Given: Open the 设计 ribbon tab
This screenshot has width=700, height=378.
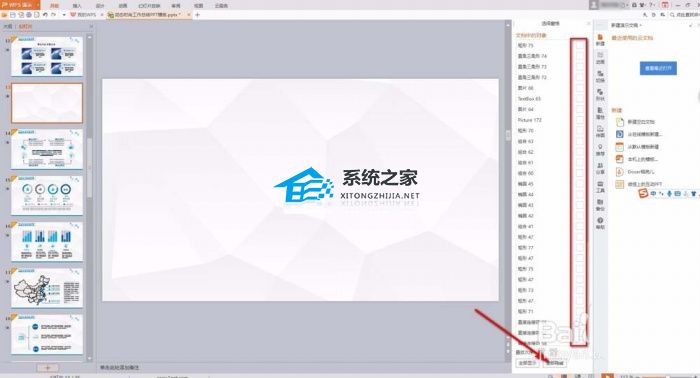Looking at the screenshot, I should (100, 6).
